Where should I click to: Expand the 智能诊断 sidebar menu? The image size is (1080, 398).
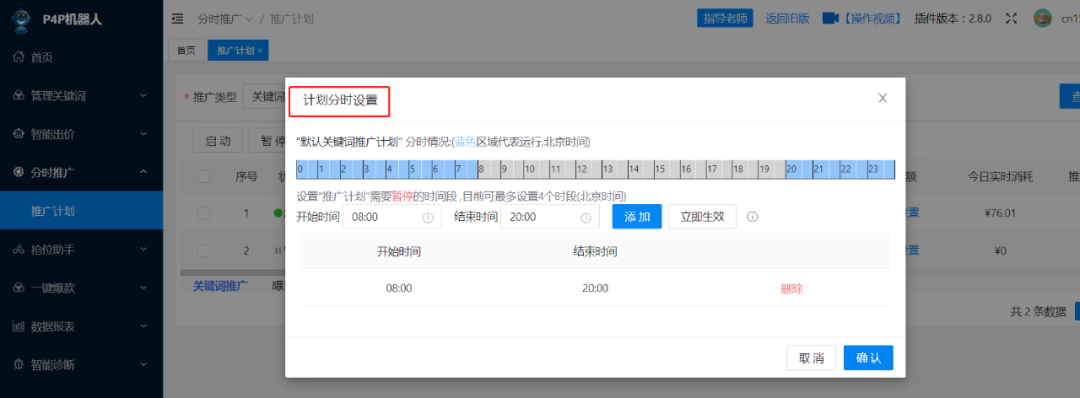(x=143, y=364)
